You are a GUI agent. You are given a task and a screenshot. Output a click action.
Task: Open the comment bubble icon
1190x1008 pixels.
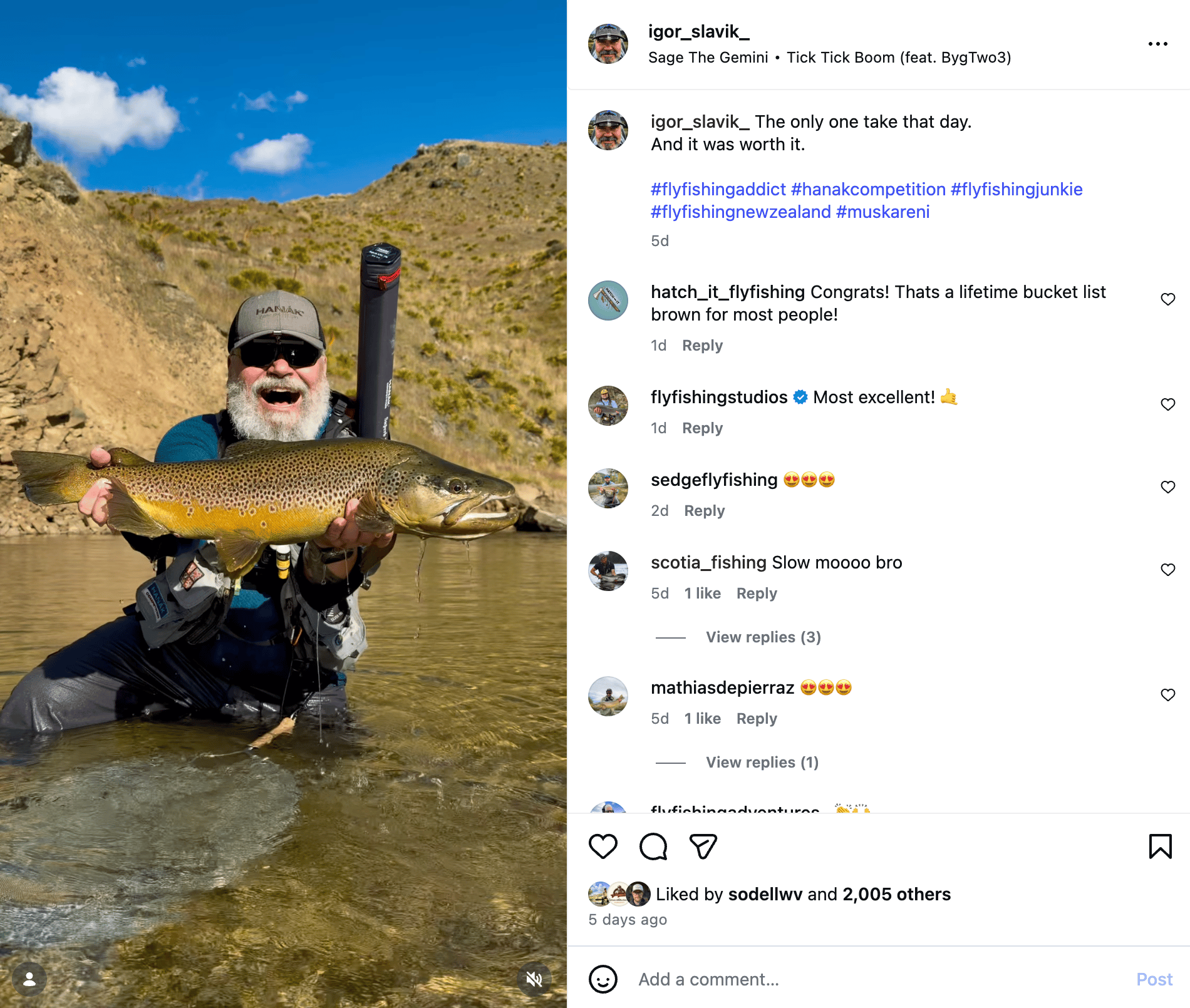point(653,846)
